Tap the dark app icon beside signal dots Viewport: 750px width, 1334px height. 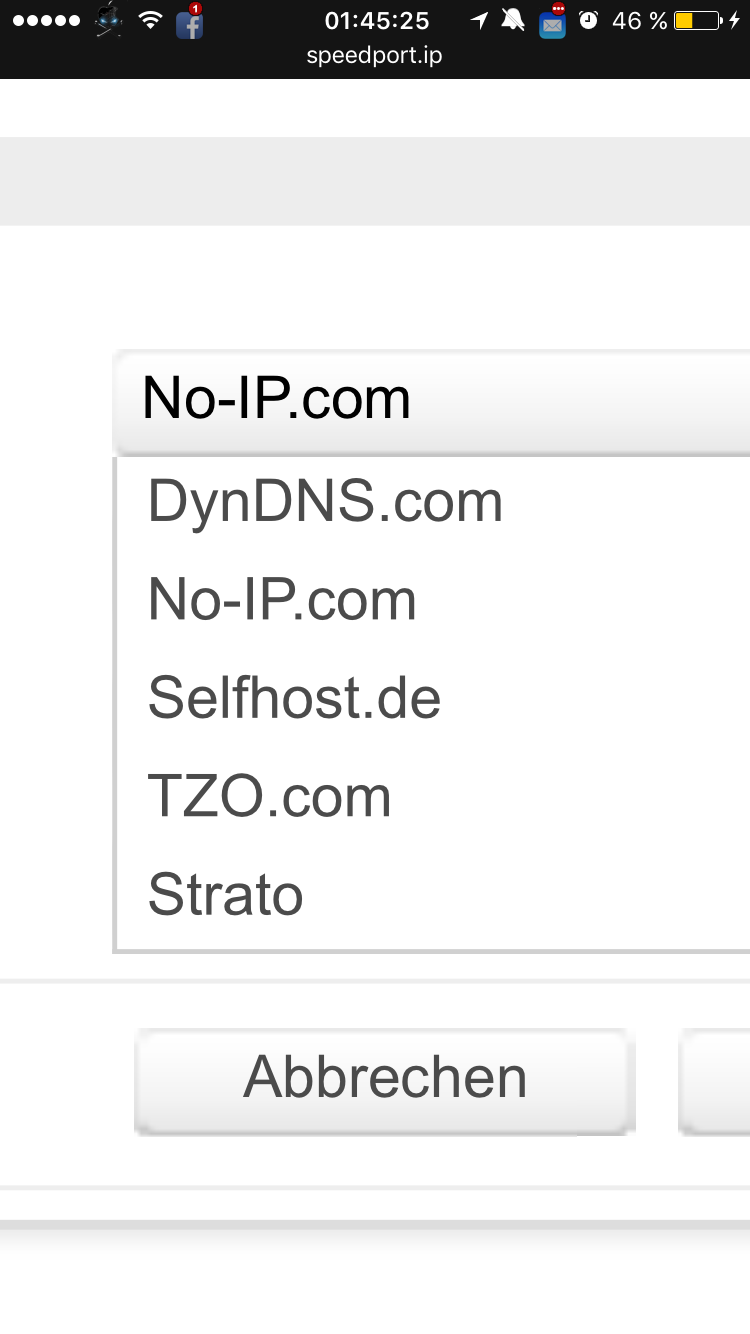105,19
